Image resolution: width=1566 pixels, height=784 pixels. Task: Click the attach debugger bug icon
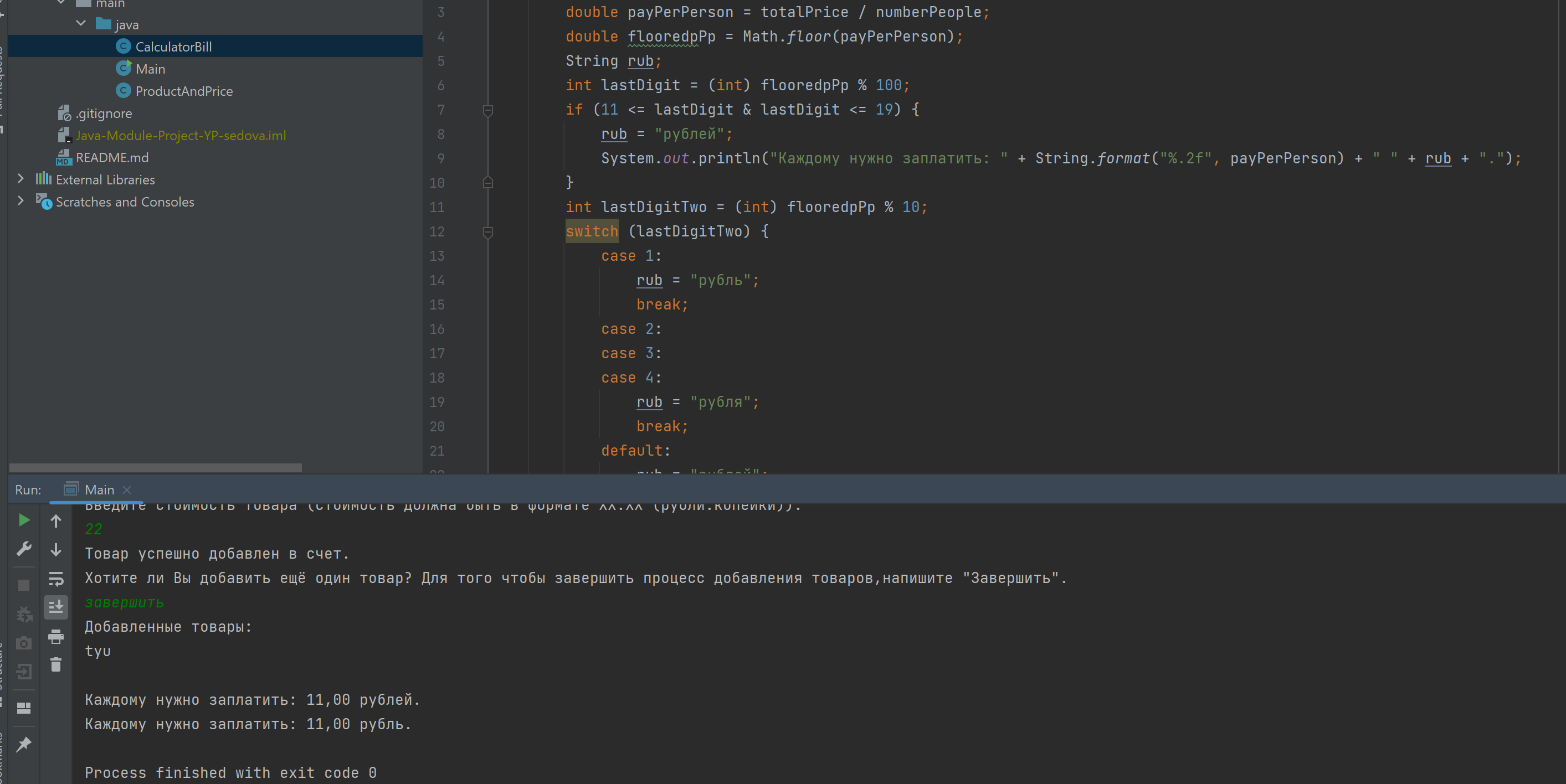(24, 614)
